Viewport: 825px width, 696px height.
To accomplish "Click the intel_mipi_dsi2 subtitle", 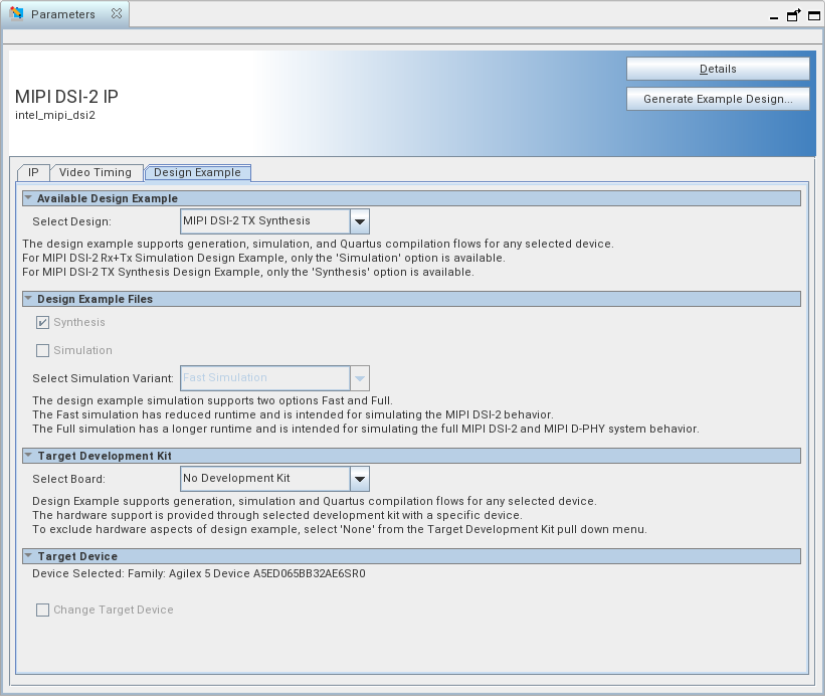I will coord(55,115).
